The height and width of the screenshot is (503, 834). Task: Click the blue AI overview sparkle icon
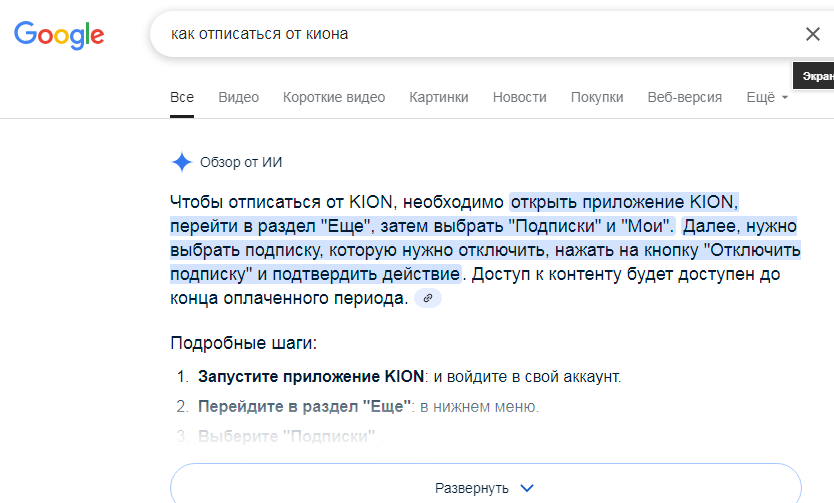(x=181, y=162)
